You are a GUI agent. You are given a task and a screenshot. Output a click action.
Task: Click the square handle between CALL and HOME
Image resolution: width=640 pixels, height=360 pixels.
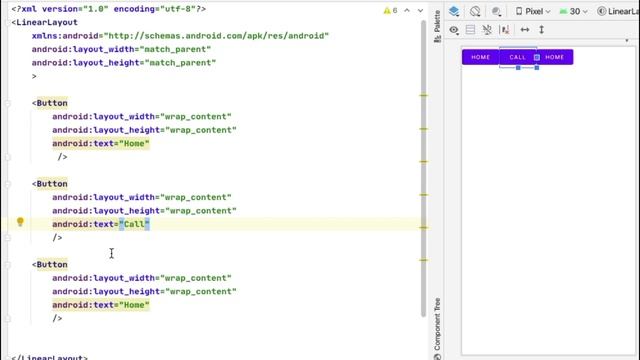tap(537, 58)
